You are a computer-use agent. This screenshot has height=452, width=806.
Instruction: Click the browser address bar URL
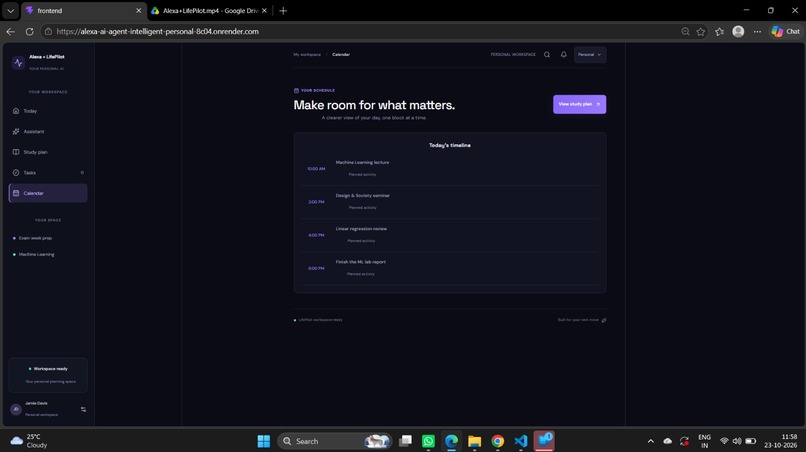(157, 31)
